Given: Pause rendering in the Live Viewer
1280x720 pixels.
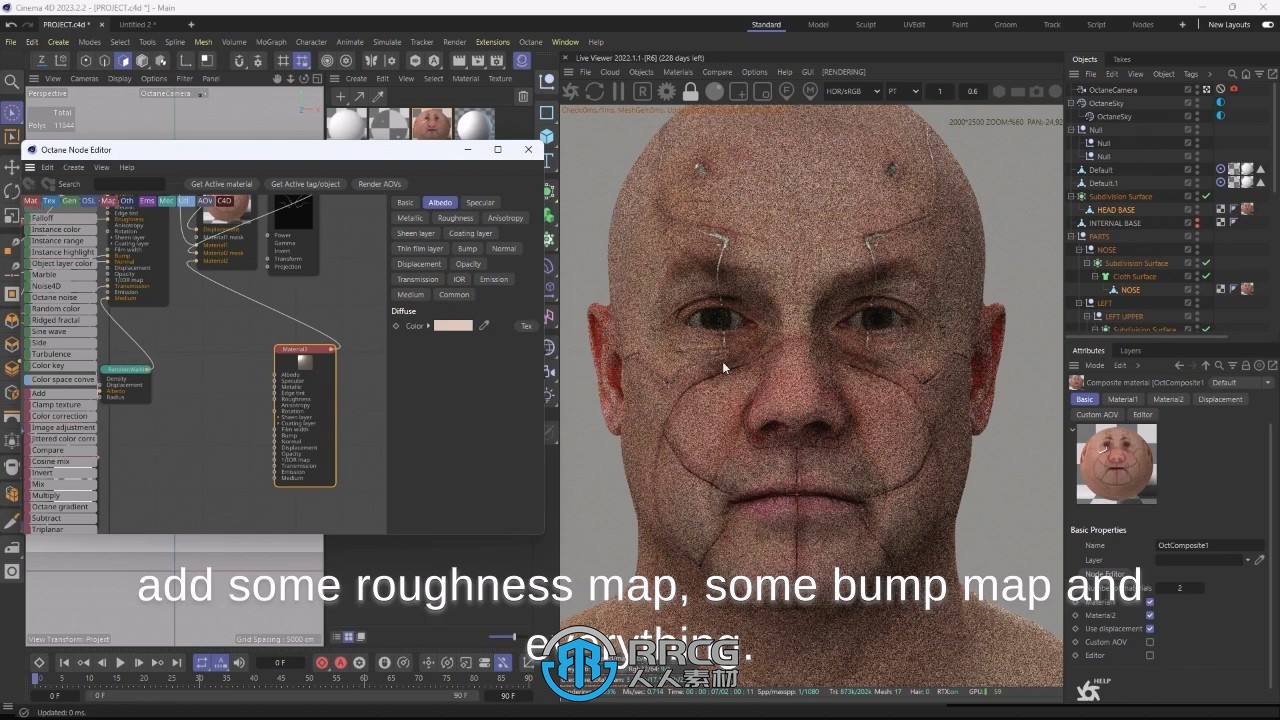Looking at the screenshot, I should point(618,91).
